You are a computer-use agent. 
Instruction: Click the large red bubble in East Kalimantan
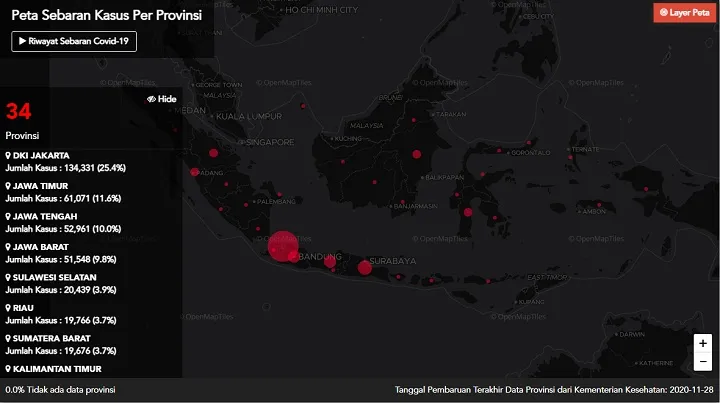point(416,154)
